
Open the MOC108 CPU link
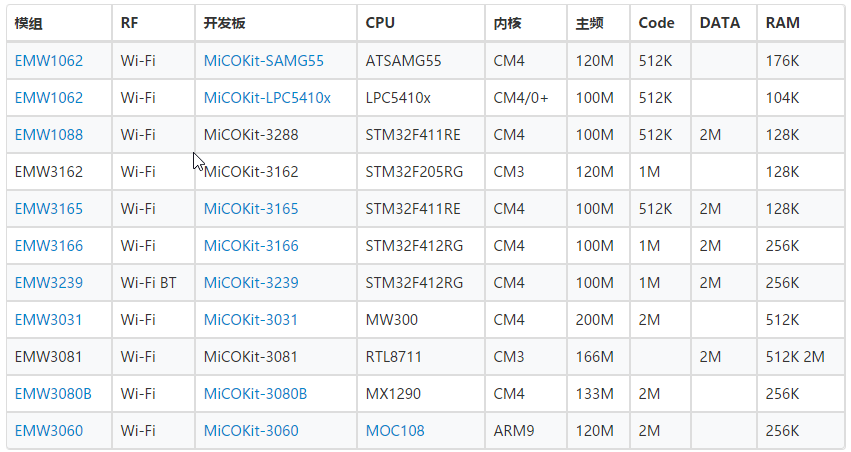395,431
